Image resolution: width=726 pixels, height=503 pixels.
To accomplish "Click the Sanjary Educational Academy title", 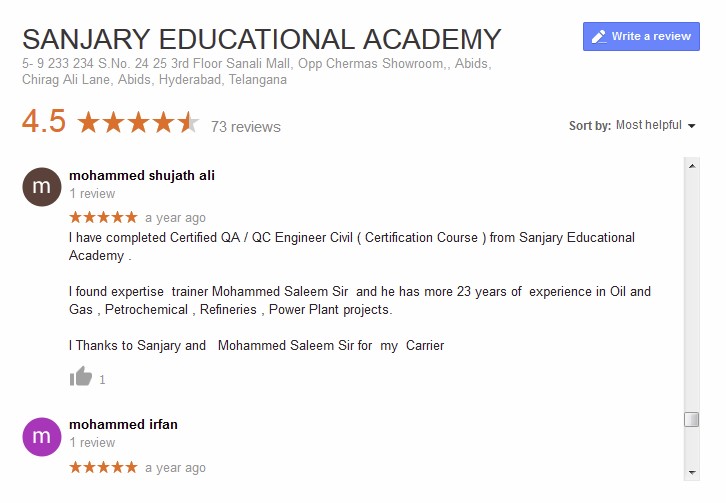I will (261, 40).
